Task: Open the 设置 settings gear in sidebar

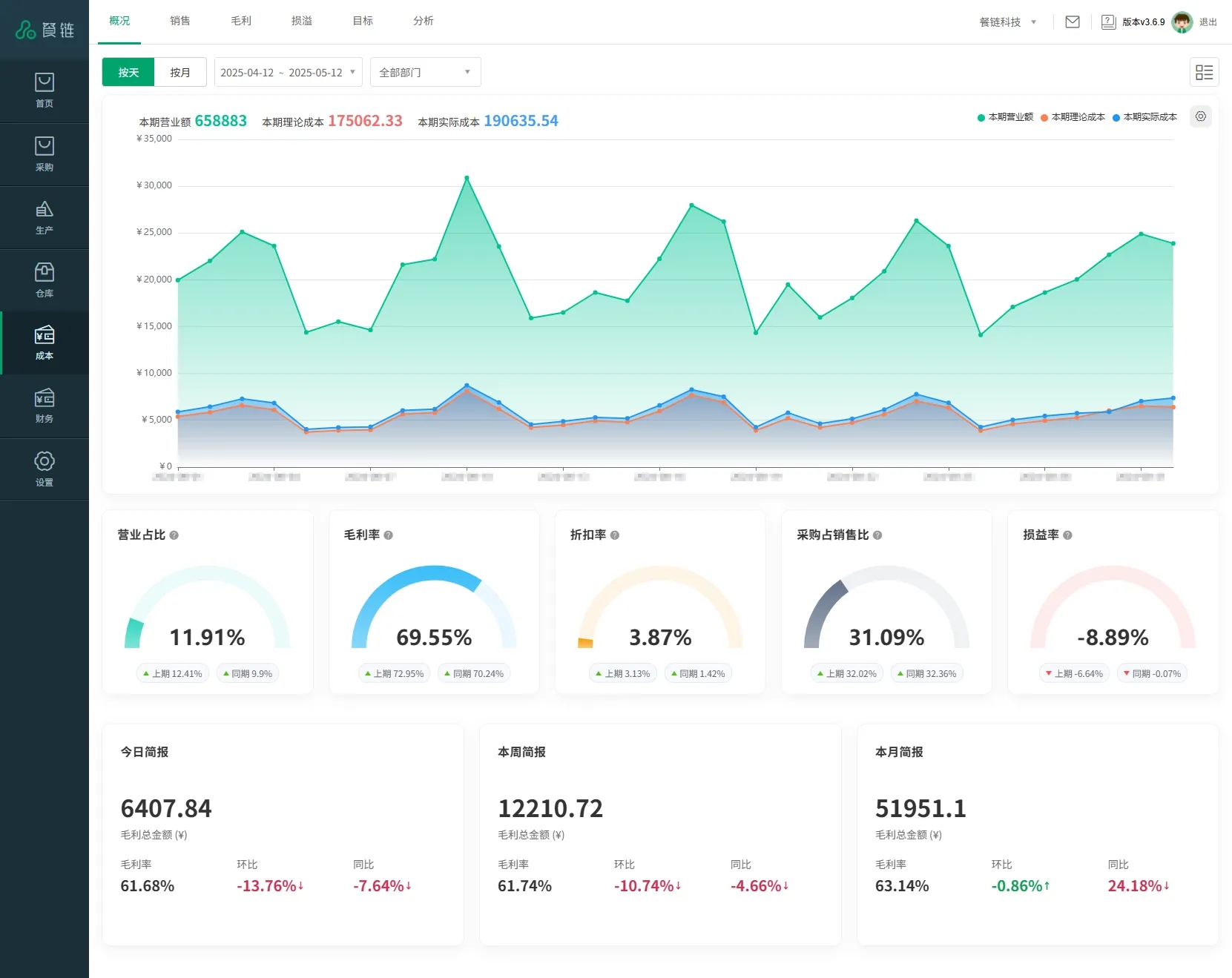Action: (44, 469)
